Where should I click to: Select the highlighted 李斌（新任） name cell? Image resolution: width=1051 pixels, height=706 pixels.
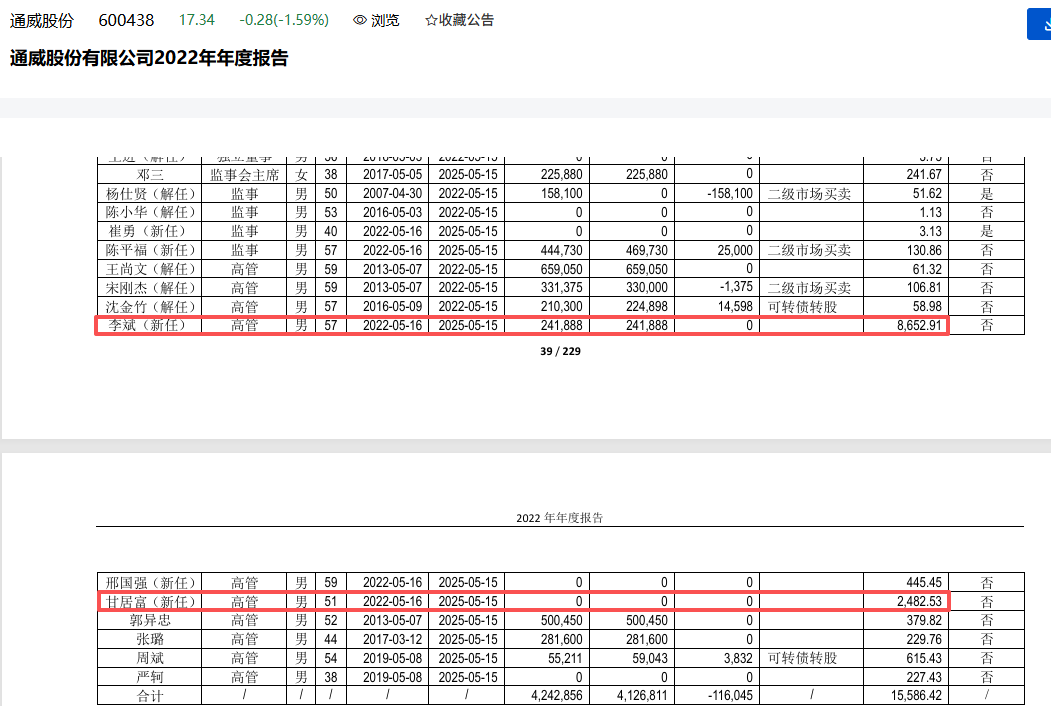pos(150,326)
